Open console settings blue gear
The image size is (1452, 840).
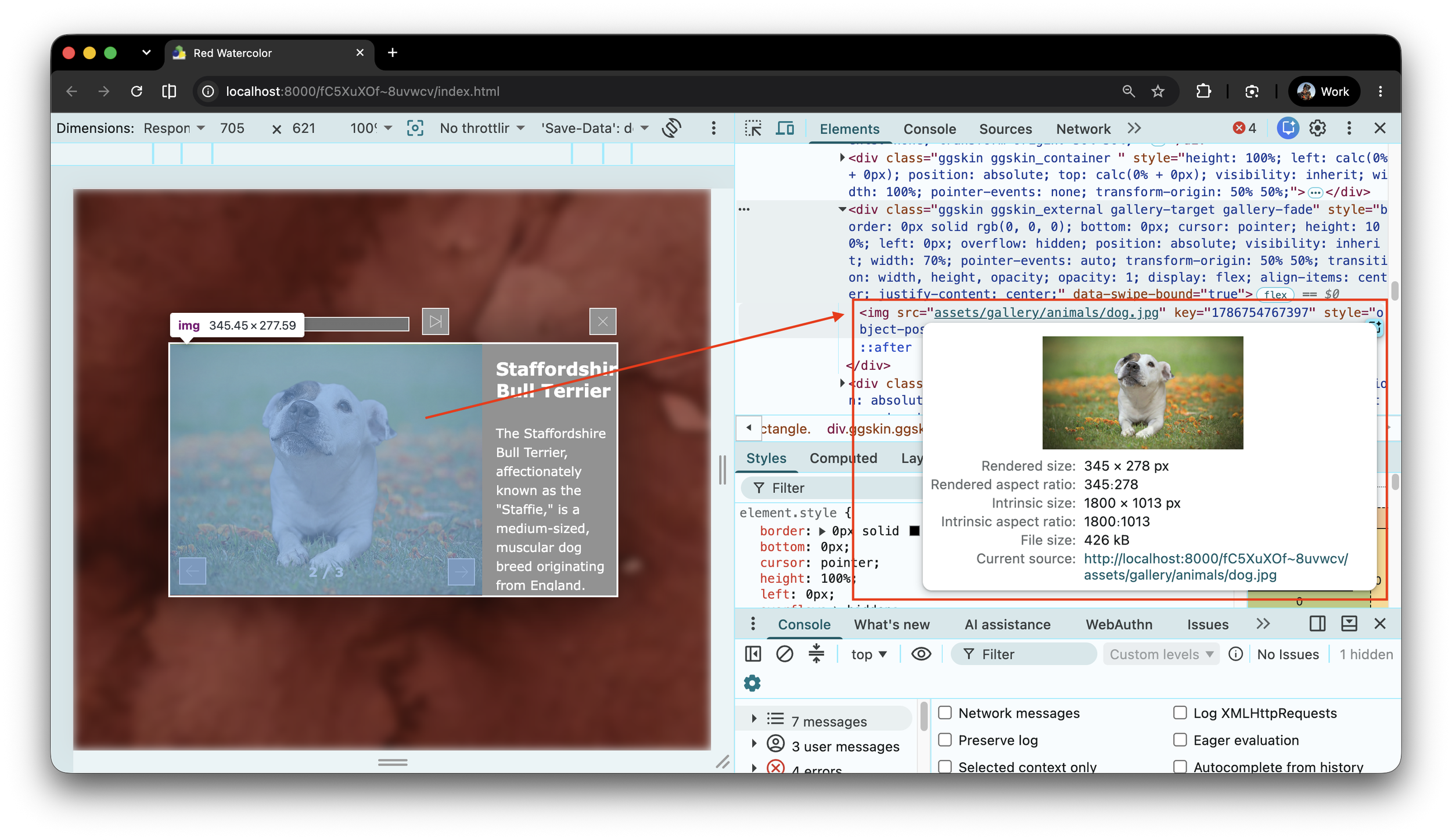point(752,683)
